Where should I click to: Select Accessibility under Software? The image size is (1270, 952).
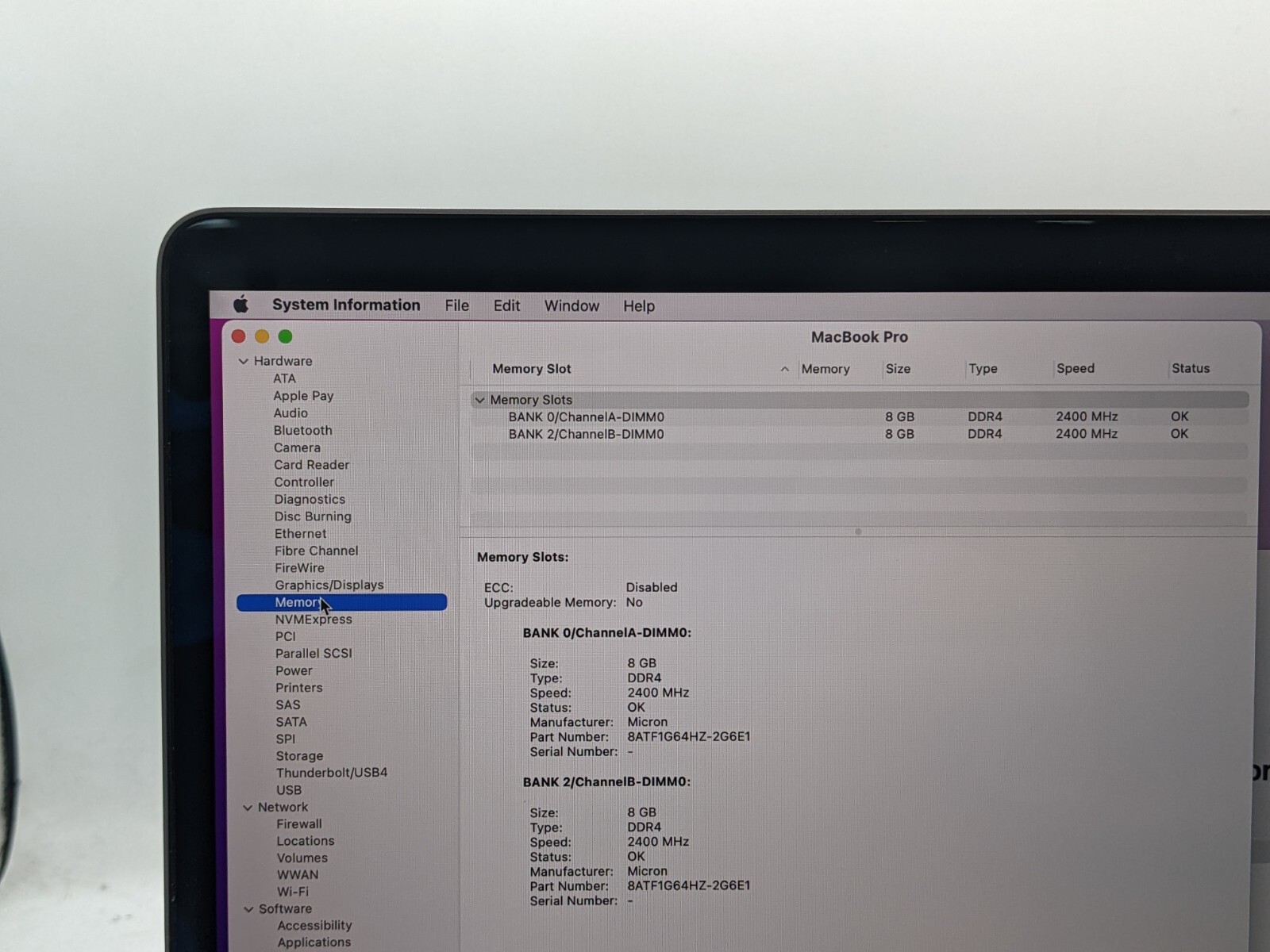(314, 926)
